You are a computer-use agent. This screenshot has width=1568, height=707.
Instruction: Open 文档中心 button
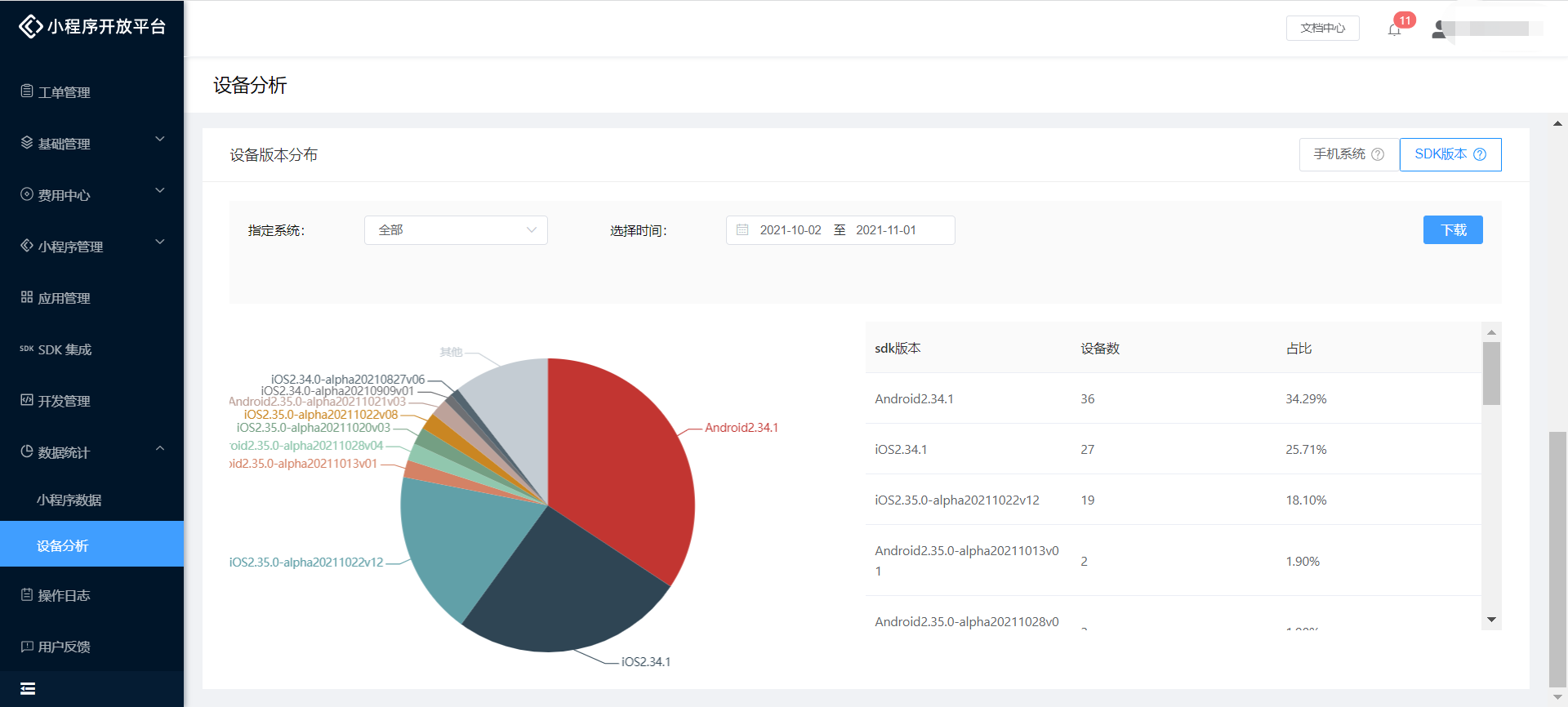(x=1322, y=28)
